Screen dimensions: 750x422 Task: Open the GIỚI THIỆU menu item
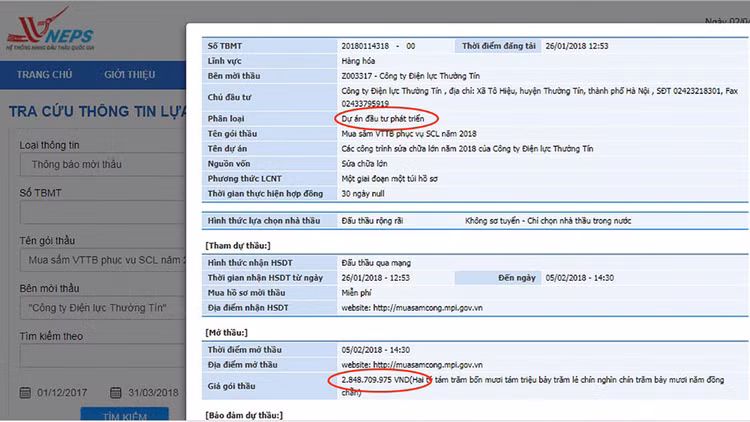(130, 75)
